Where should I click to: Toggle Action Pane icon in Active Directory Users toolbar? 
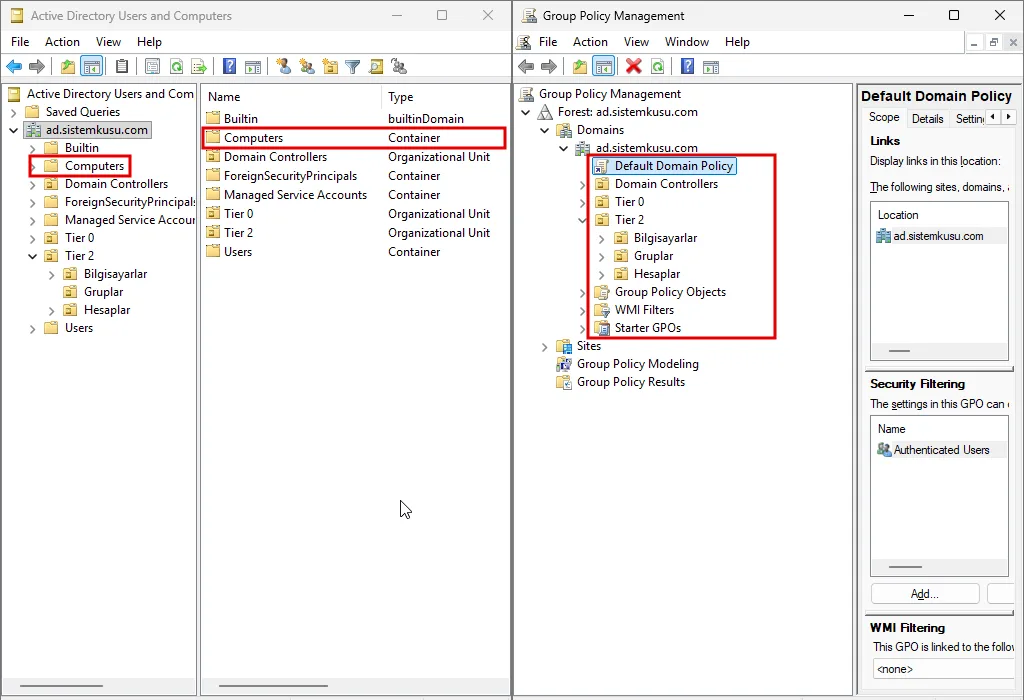[253, 67]
